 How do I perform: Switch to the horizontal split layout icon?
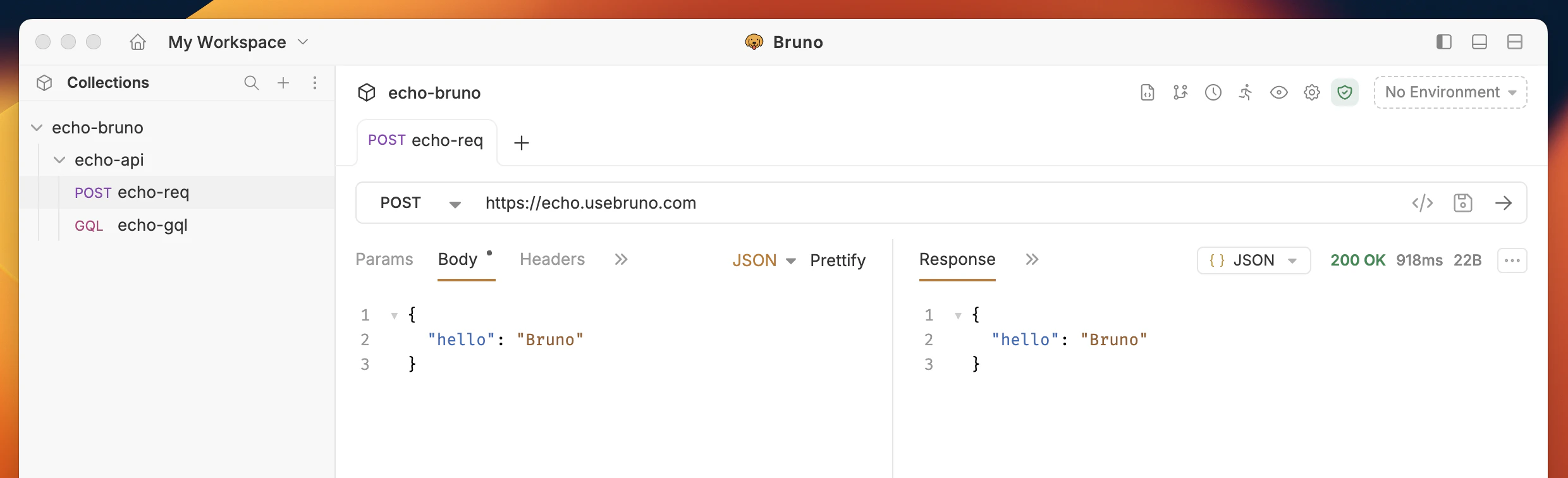point(1515,42)
